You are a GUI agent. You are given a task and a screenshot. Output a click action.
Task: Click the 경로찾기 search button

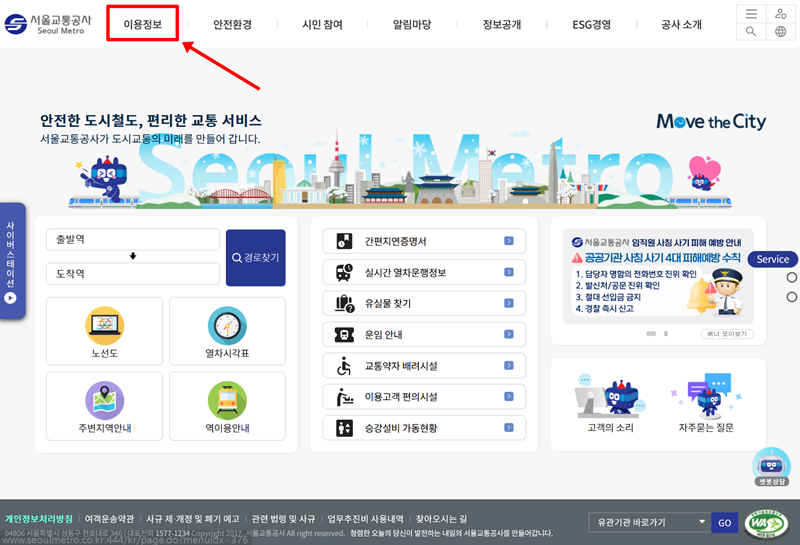coord(256,258)
